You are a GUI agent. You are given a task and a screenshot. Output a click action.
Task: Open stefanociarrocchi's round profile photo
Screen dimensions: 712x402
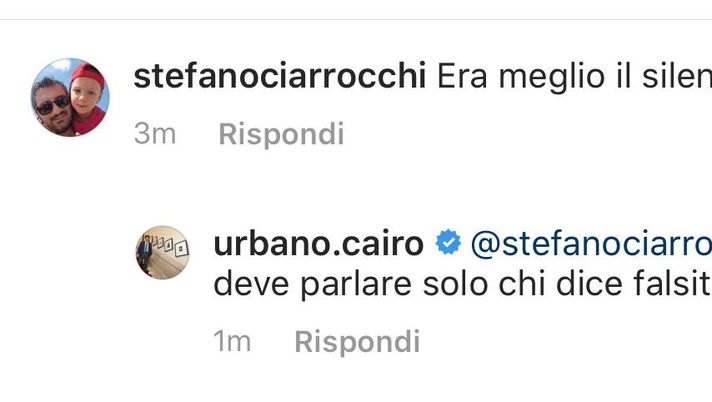(x=70, y=97)
